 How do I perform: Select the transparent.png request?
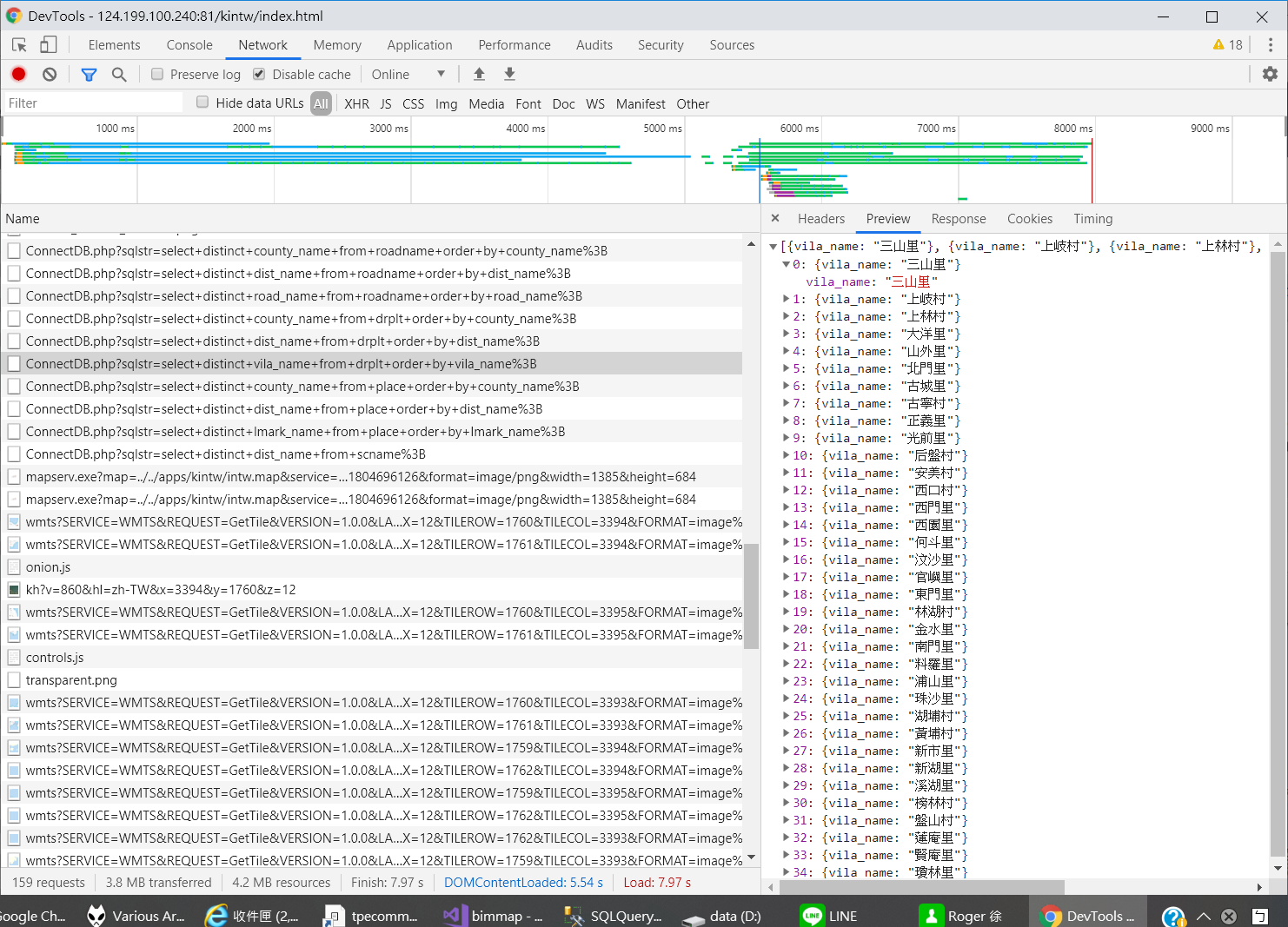[x=372, y=680]
